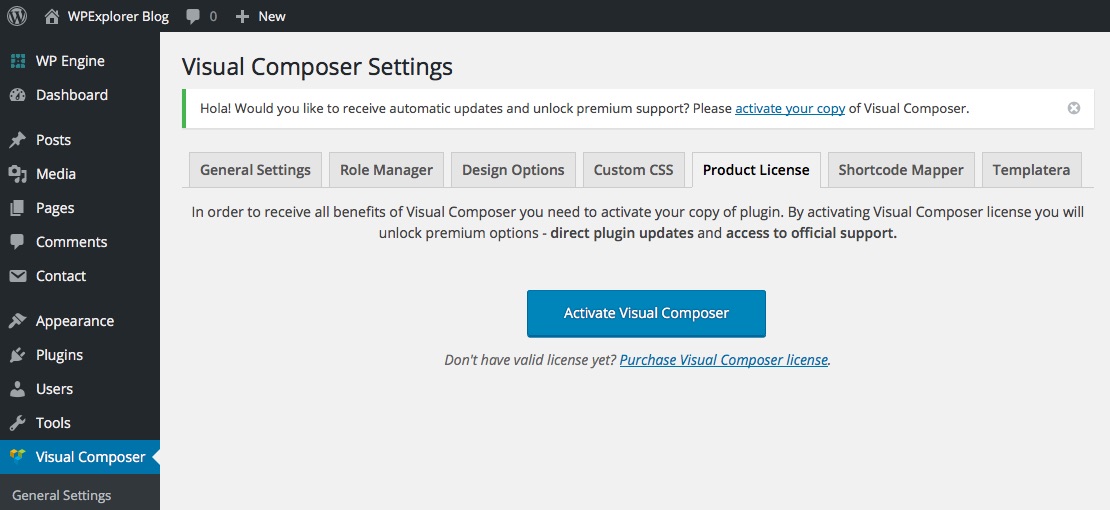Click the Media icon in sidebar
Viewport: 1110px width, 510px height.
[x=18, y=174]
